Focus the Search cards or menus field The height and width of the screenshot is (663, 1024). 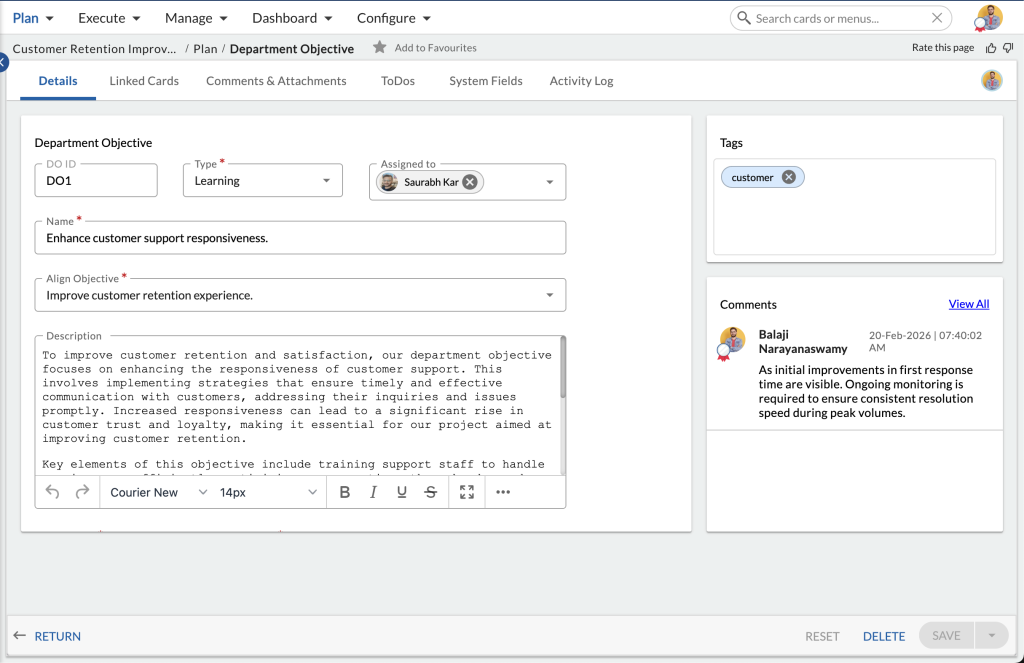(x=839, y=18)
